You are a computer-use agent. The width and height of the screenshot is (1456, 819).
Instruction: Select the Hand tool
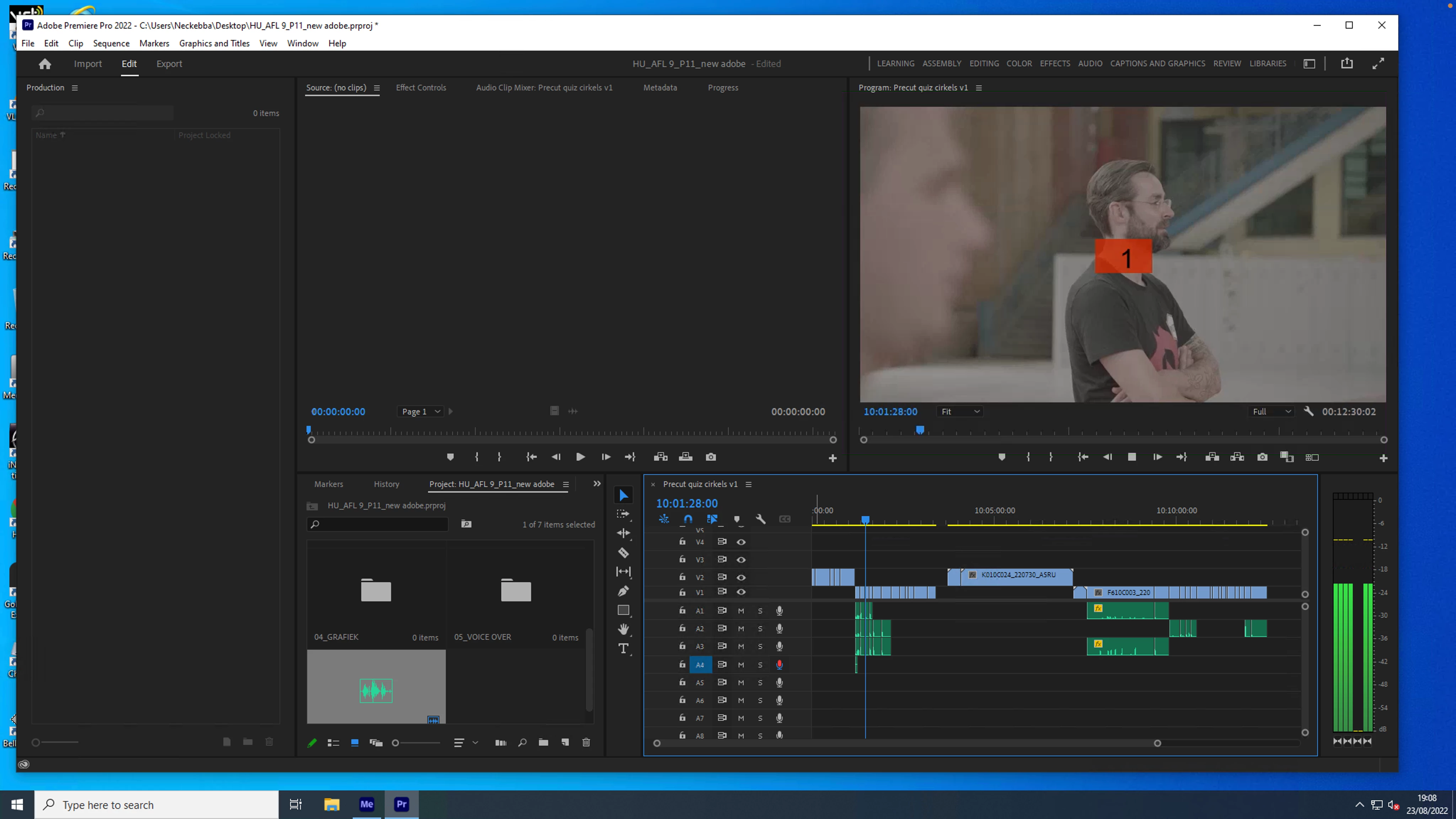pos(623,629)
